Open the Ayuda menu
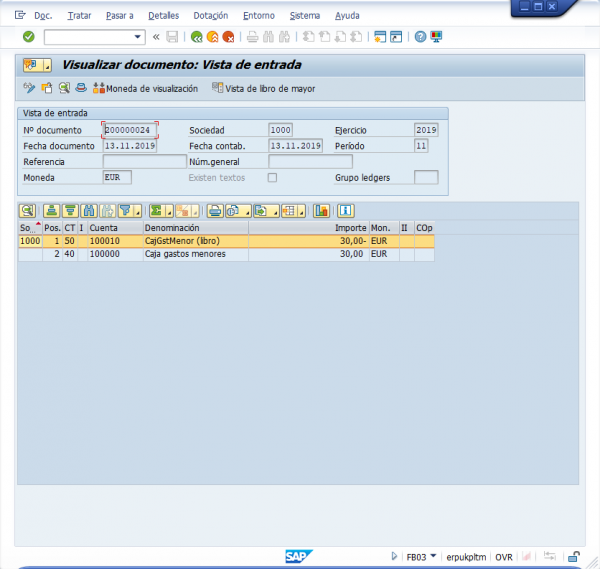 coord(347,16)
